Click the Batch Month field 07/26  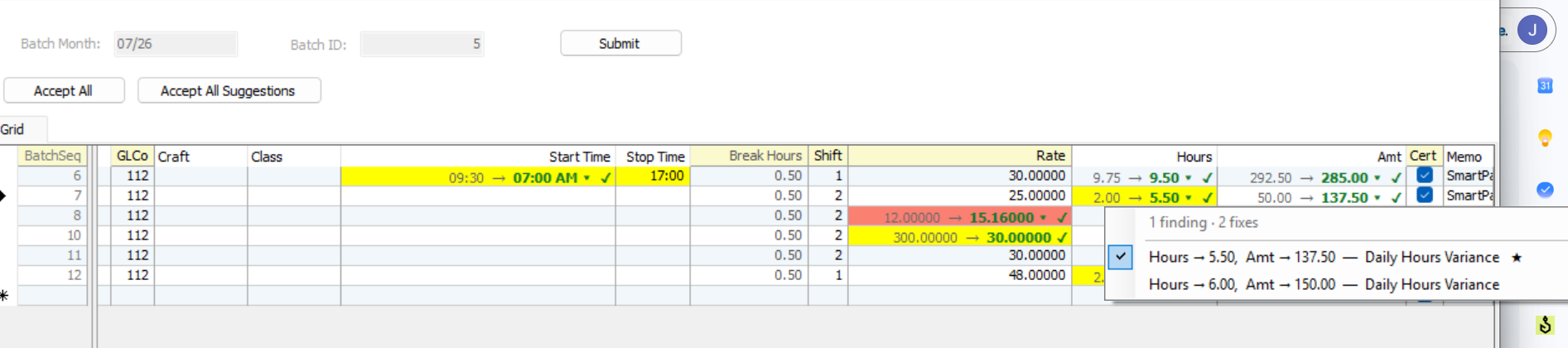pyautogui.click(x=176, y=44)
